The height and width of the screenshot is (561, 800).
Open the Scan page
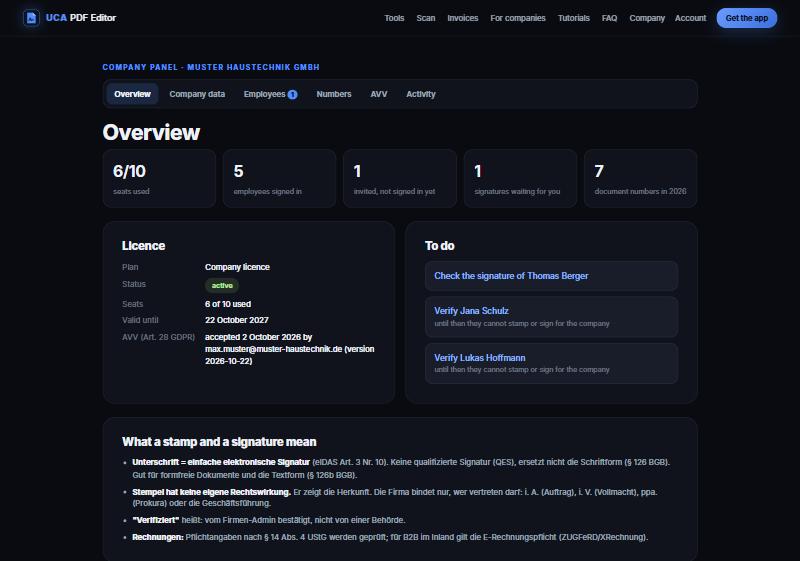(426, 18)
